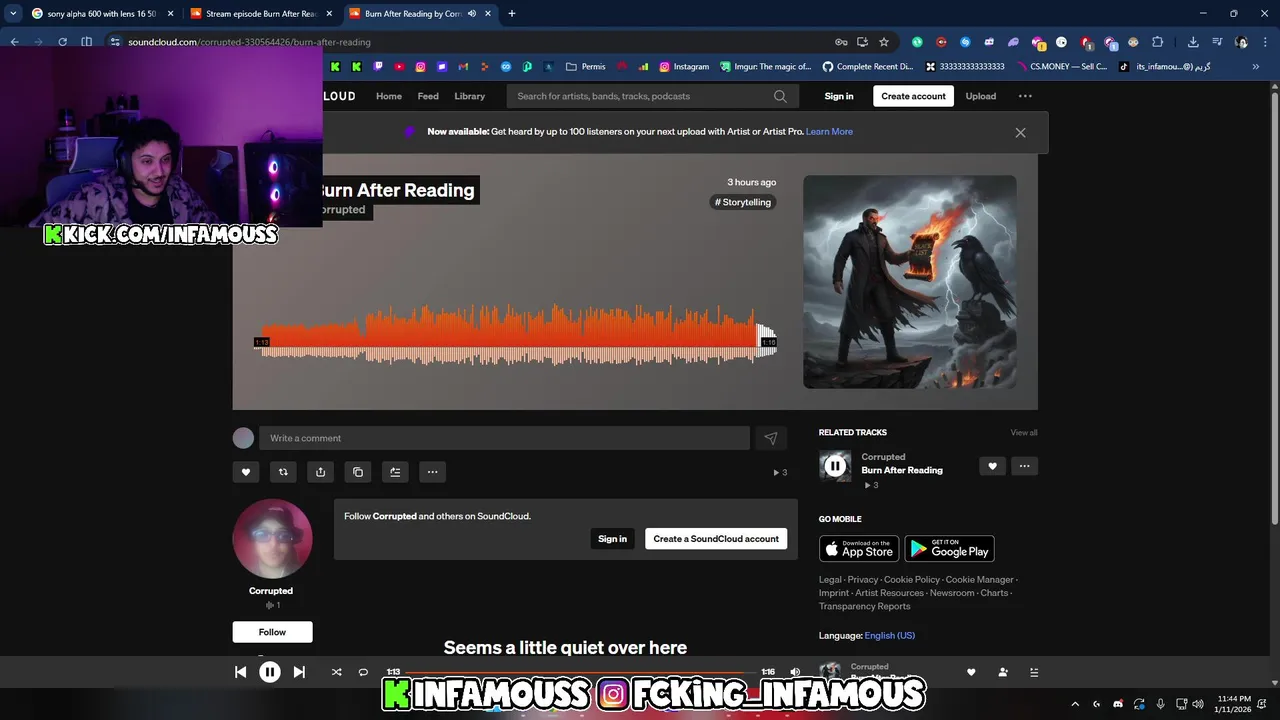Seek on the bottom player progress bar
The image size is (1280, 720).
580,672
